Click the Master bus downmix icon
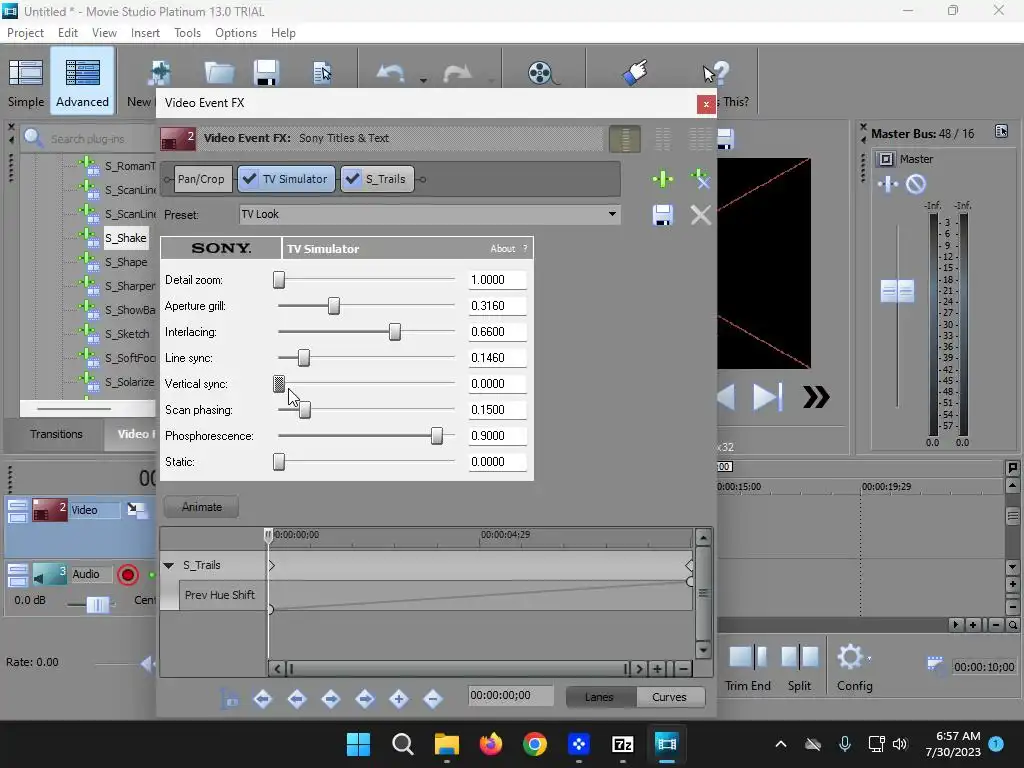This screenshot has width=1024, height=768. tap(886, 159)
